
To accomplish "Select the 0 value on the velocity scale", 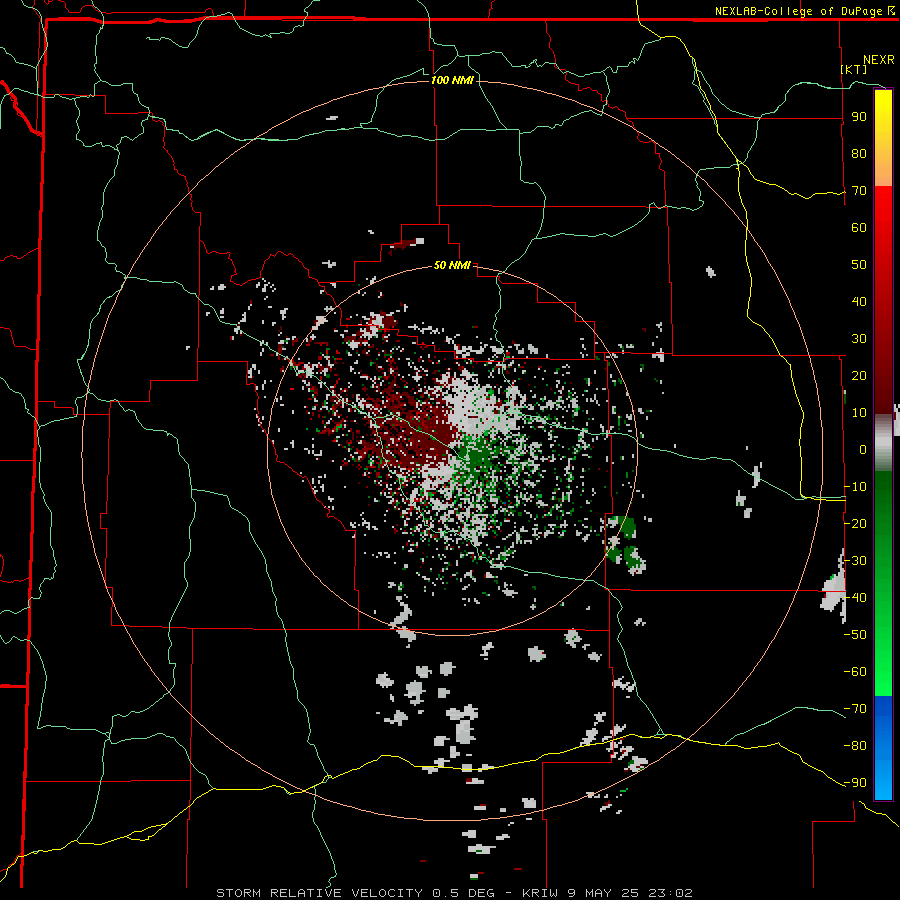I will click(863, 449).
